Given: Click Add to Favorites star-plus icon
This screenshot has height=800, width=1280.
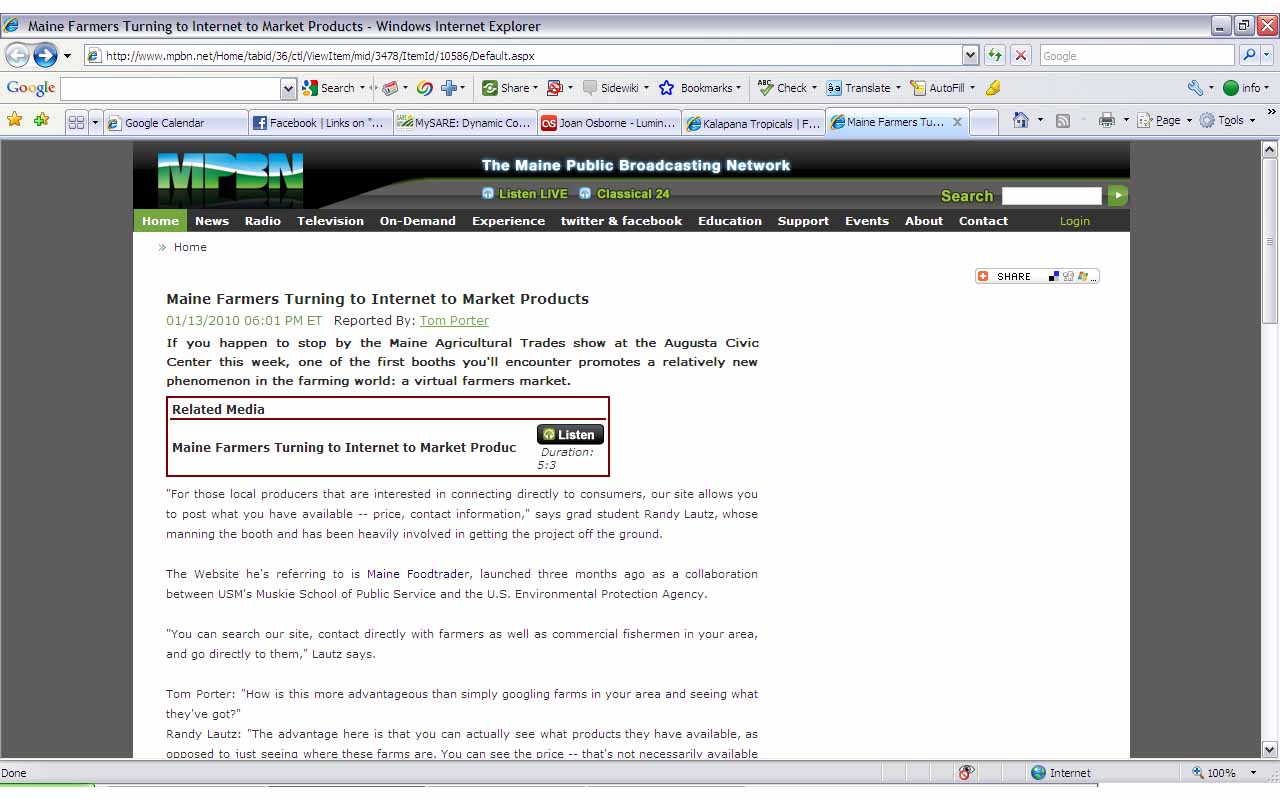Looking at the screenshot, I should (41, 120).
